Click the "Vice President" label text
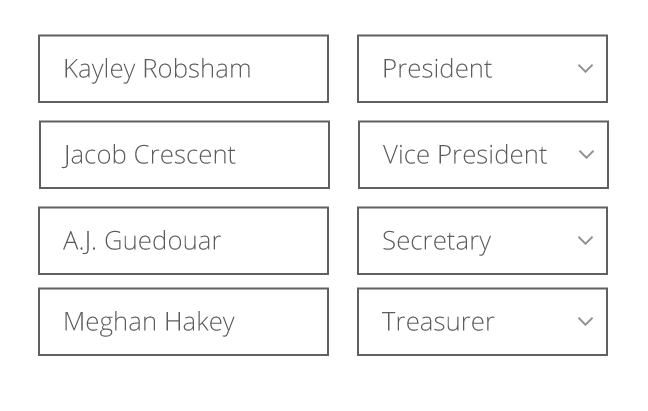648x411 pixels. (465, 155)
